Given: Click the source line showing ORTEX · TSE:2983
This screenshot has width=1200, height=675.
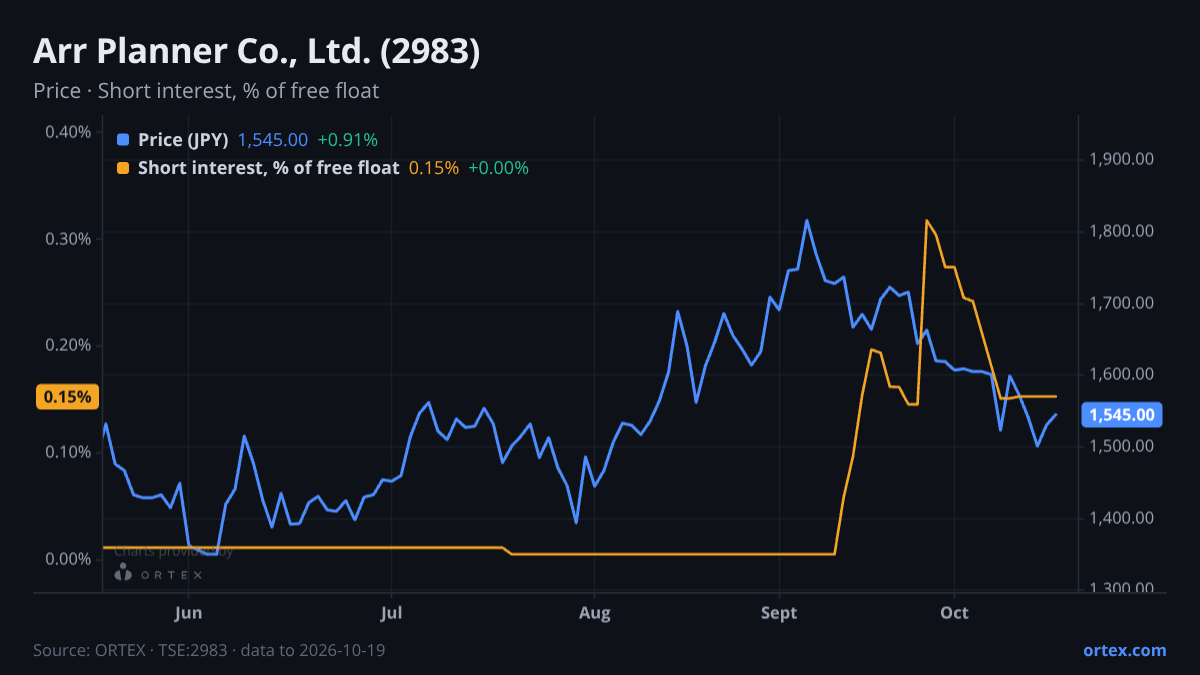Looking at the screenshot, I should (209, 650).
